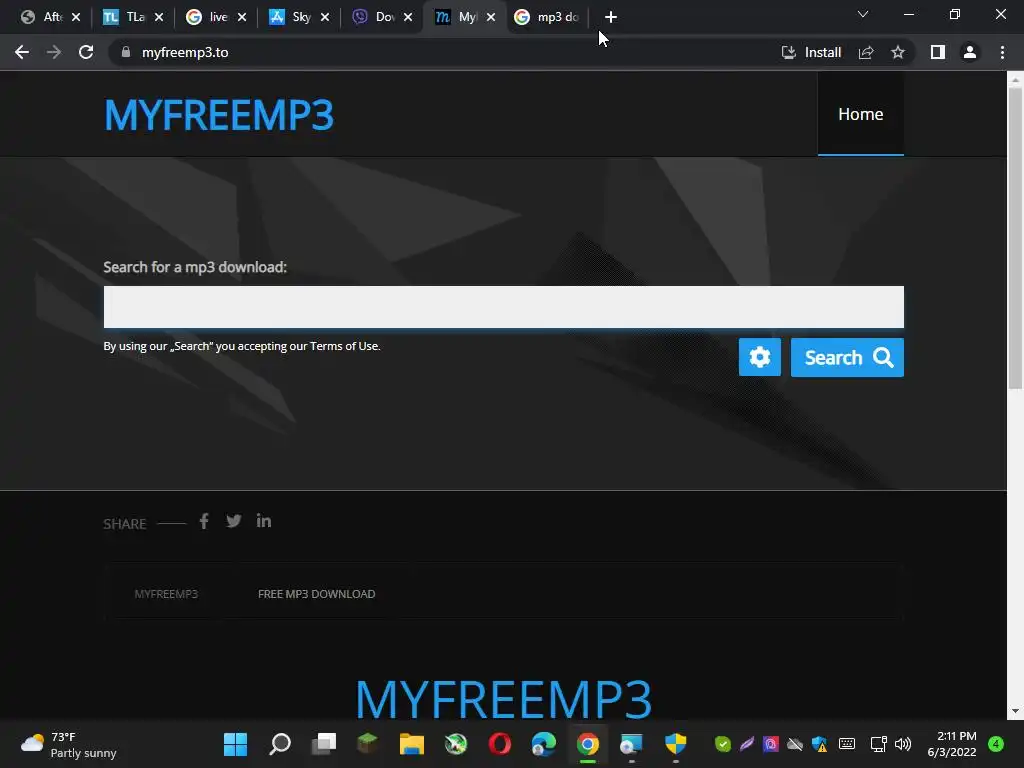Open the settings gear next to Search

[x=760, y=357]
